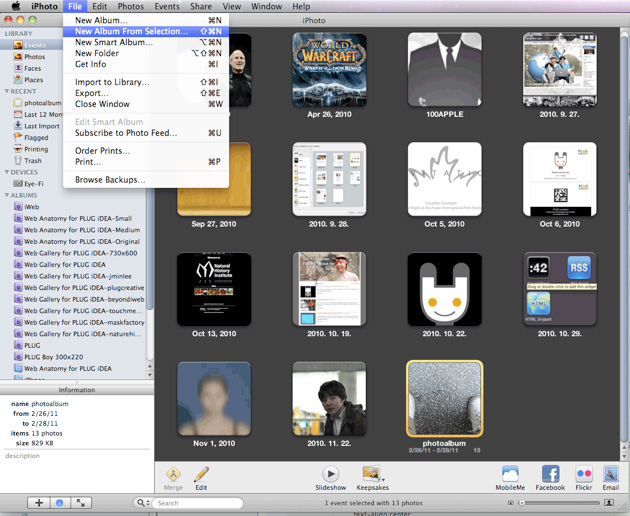
Task: Open Places in the sidebar
Action: tap(31, 80)
